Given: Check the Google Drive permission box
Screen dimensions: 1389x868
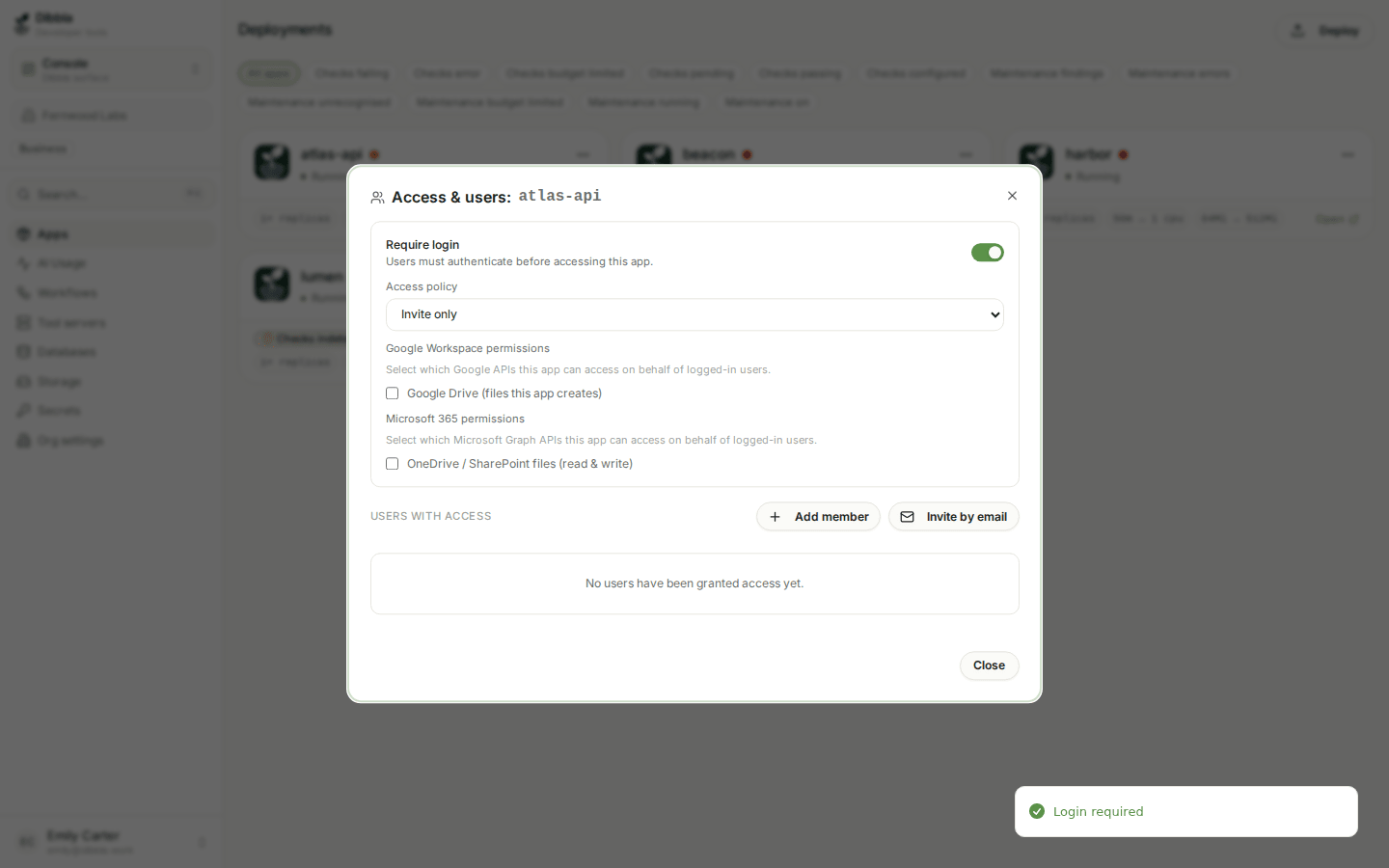Looking at the screenshot, I should pos(393,393).
